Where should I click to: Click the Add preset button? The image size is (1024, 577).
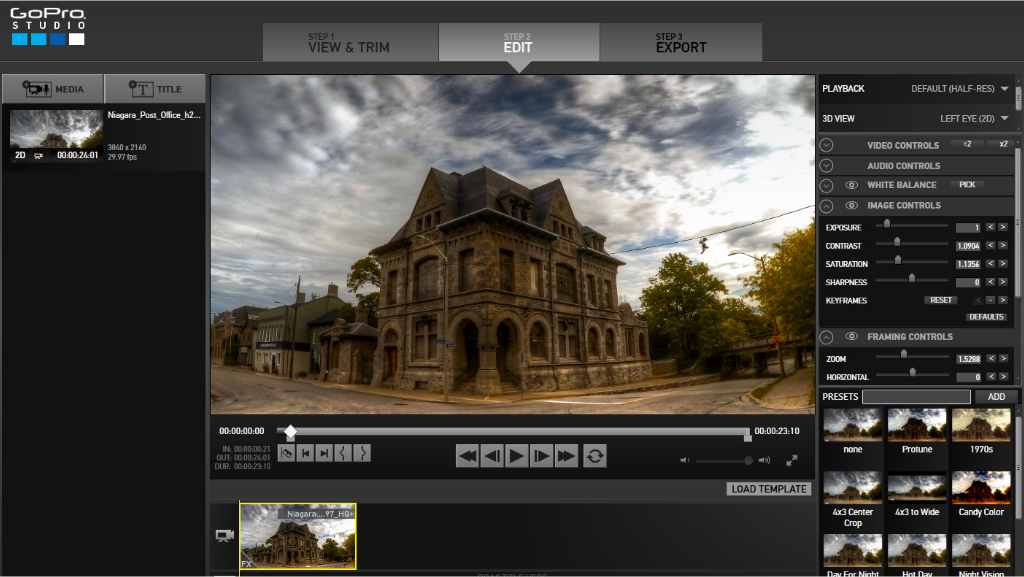pyautogui.click(x=996, y=397)
